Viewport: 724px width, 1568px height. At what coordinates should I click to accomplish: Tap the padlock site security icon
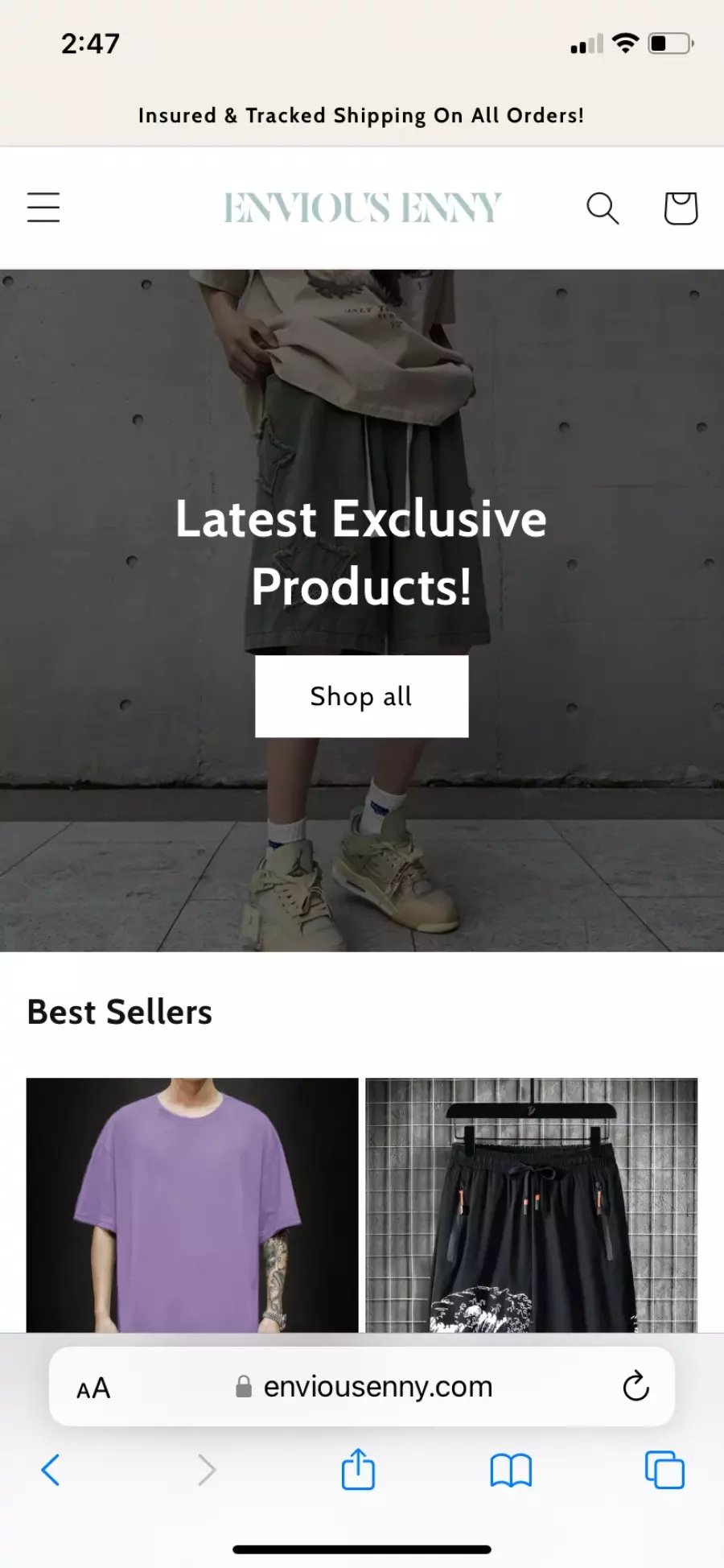243,1386
